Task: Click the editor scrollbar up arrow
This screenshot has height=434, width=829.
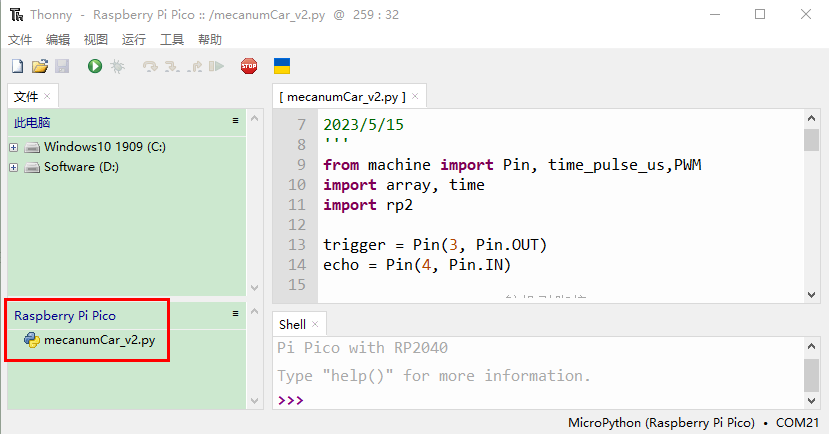Action: tap(811, 118)
